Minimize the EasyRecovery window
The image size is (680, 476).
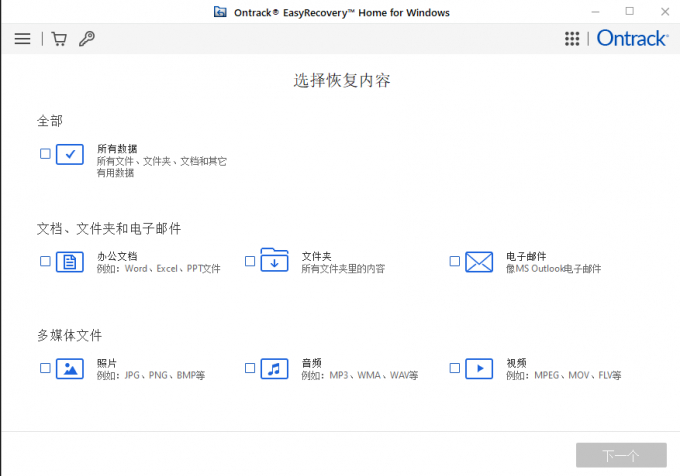point(595,12)
